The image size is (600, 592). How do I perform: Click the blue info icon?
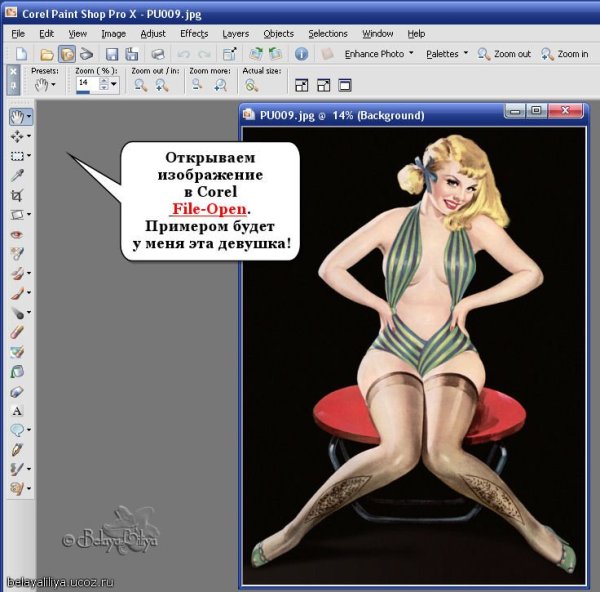coord(301,54)
